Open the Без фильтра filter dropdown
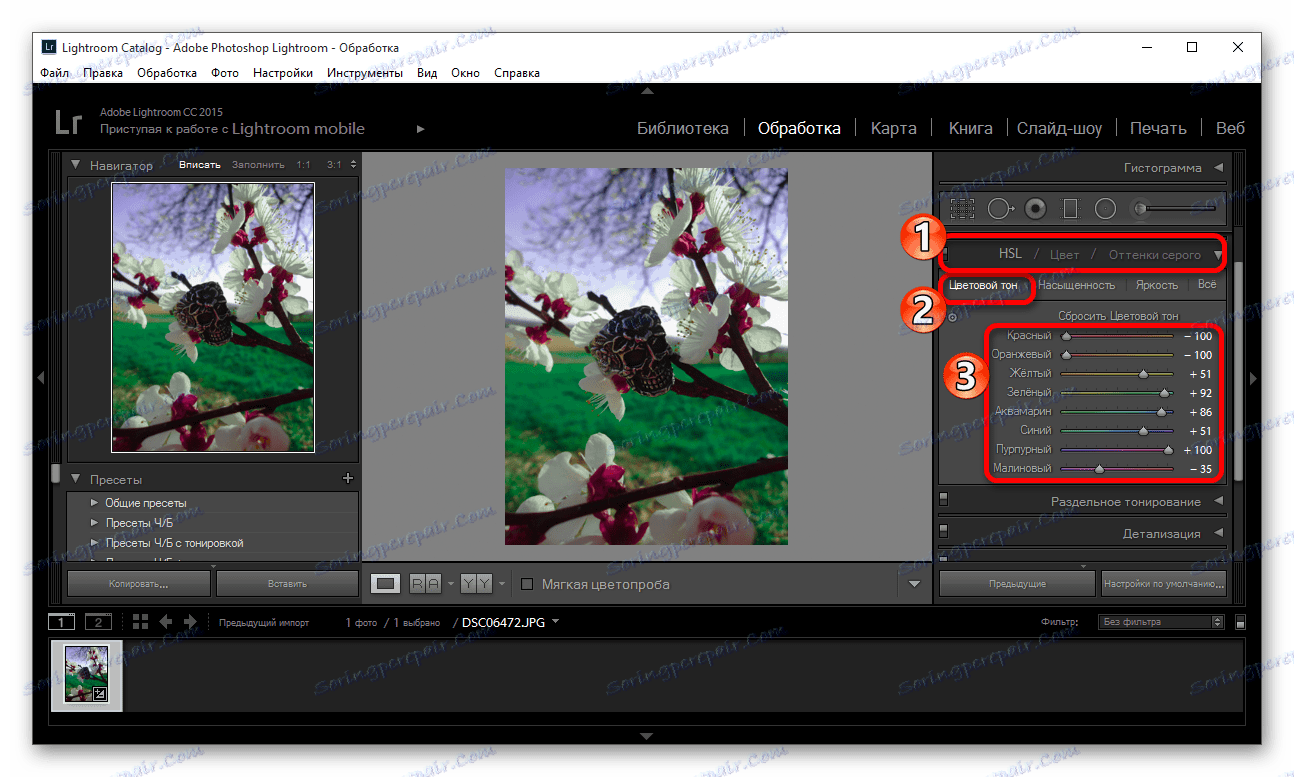This screenshot has width=1294, height=777. [x=1161, y=622]
